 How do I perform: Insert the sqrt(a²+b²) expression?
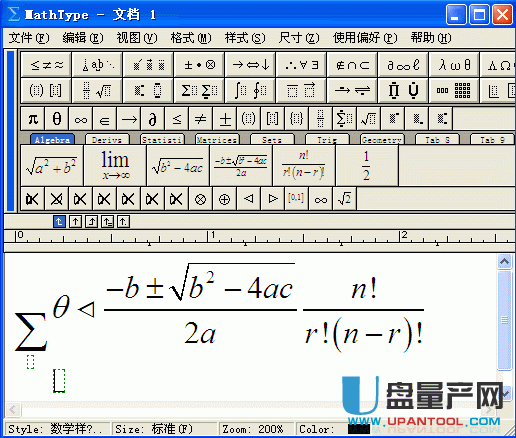52,165
